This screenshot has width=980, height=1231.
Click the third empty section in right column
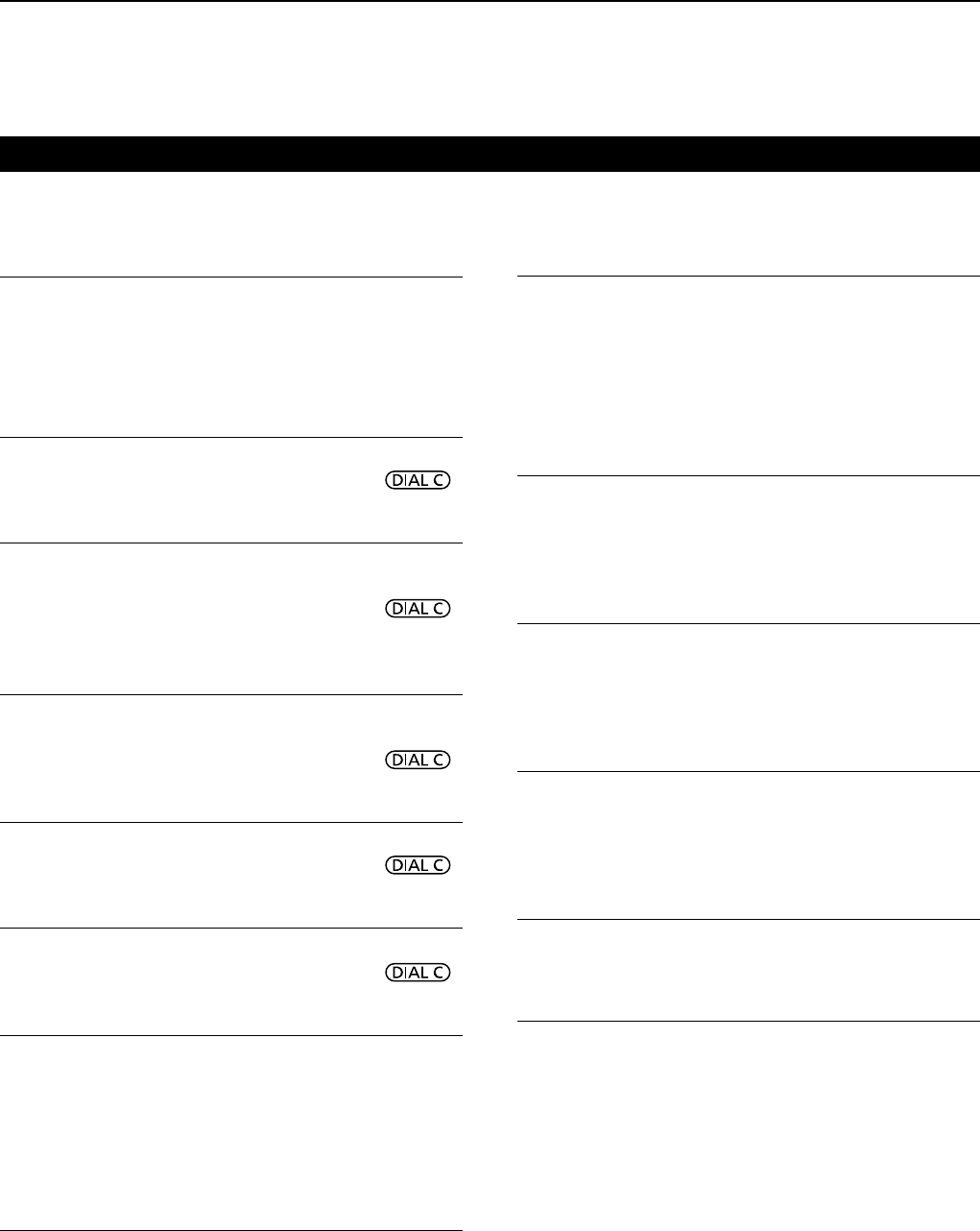pos(748,697)
